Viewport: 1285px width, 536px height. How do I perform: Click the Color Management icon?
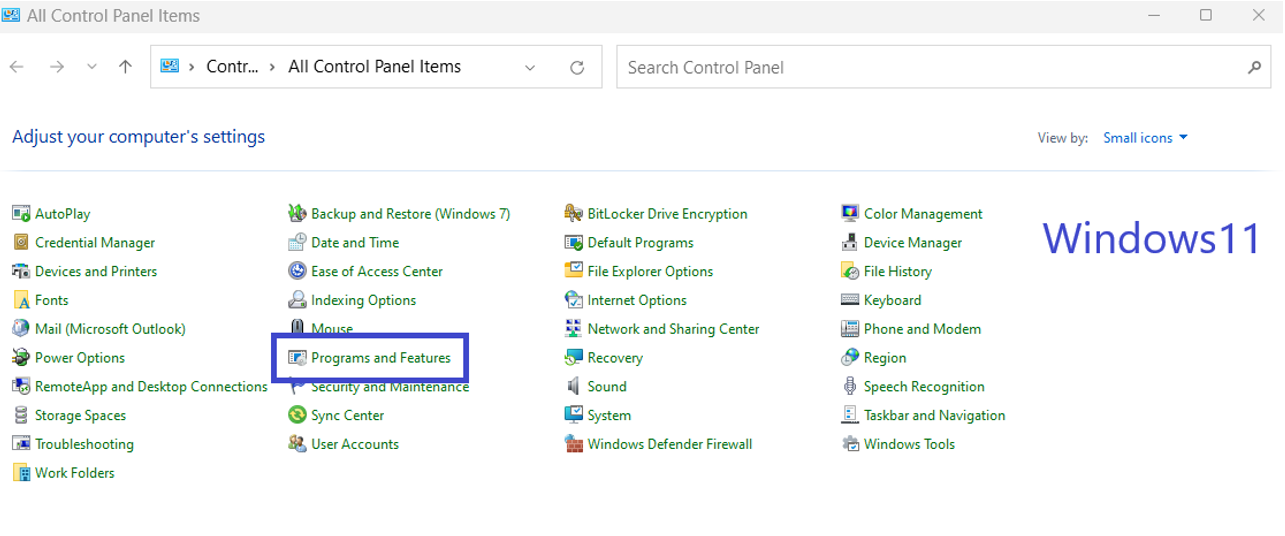point(850,214)
